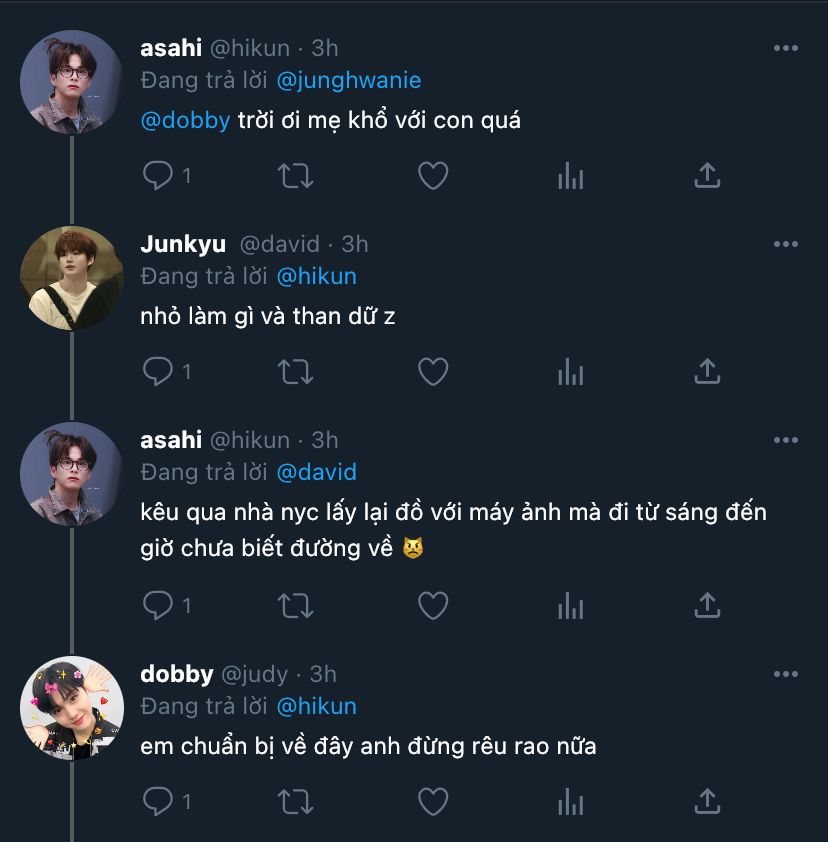Viewport: 828px width, 842px height.
Task: Click the @junghwanie mention link
Action: coord(348,80)
